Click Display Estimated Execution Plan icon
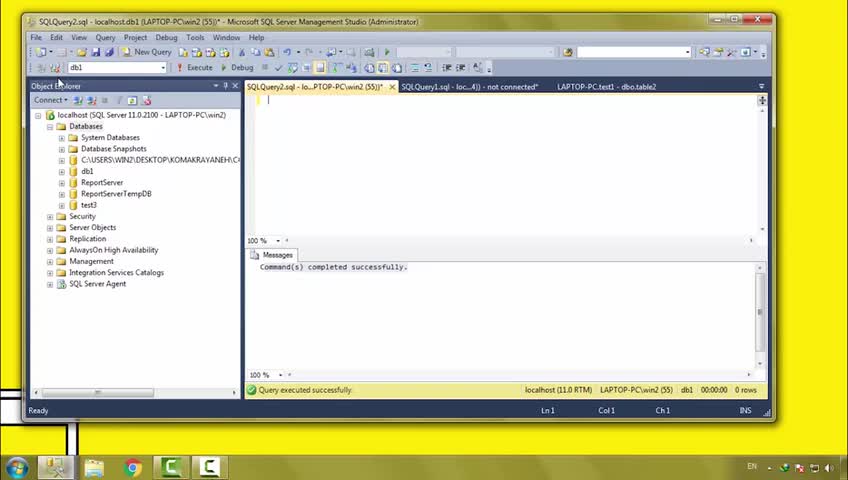The height and width of the screenshot is (480, 848). [x=293, y=68]
